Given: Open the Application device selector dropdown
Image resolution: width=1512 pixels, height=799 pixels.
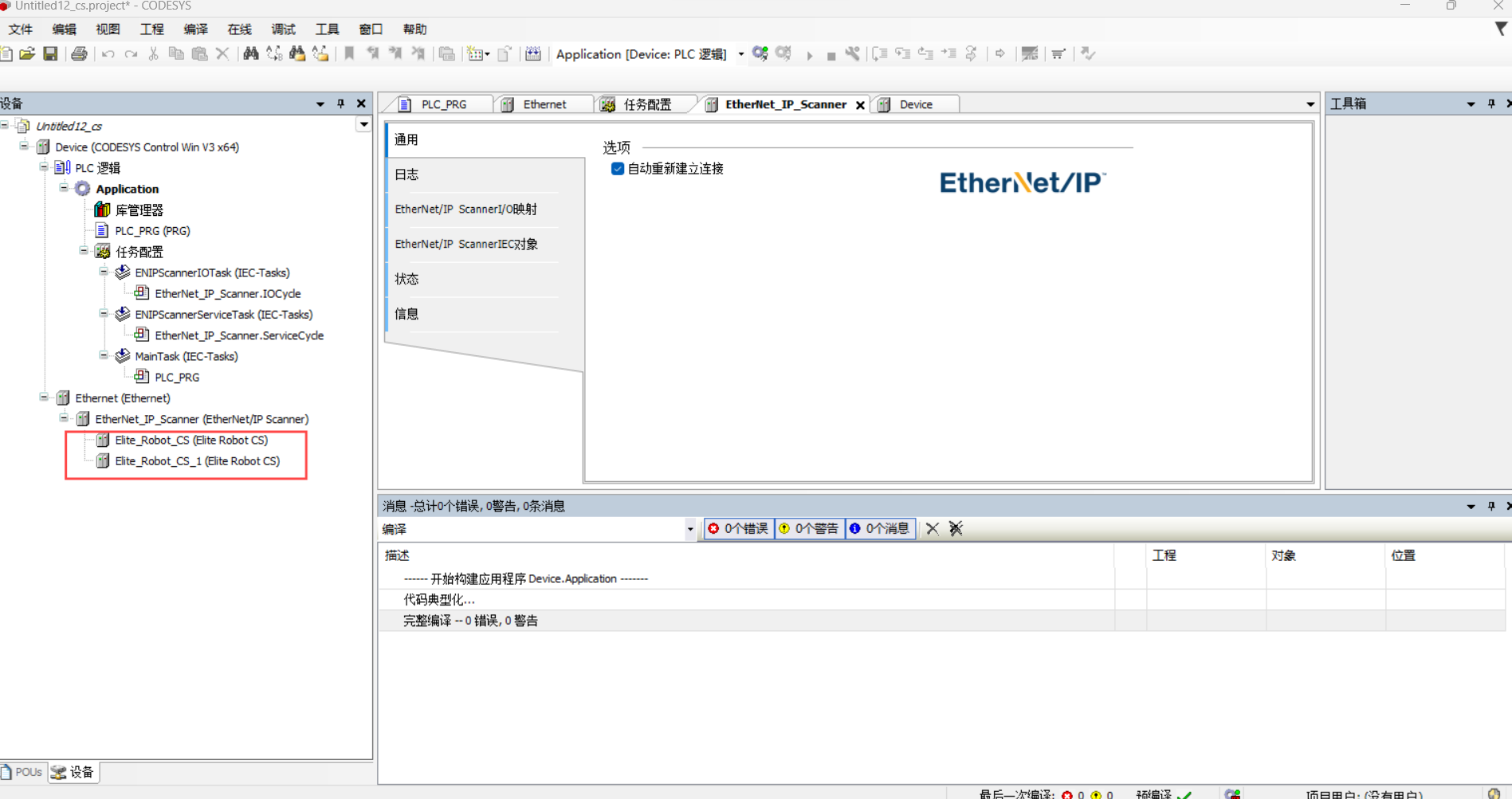Looking at the screenshot, I should click(x=741, y=54).
